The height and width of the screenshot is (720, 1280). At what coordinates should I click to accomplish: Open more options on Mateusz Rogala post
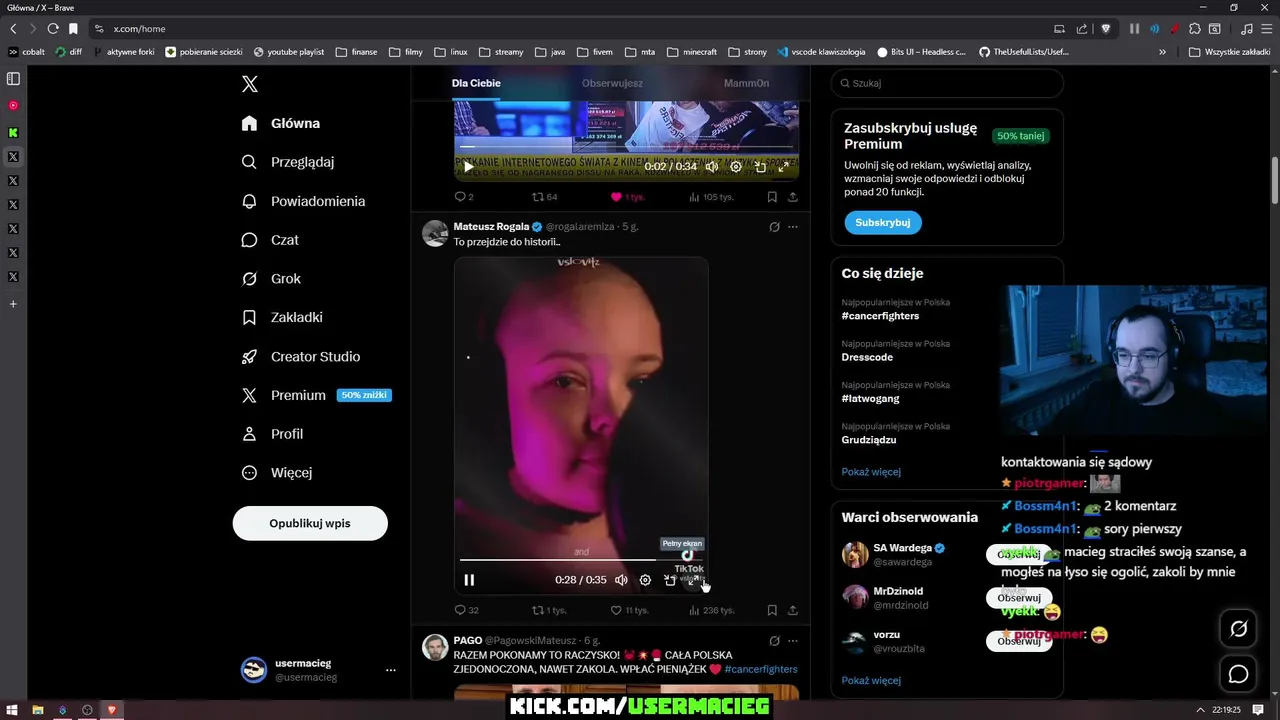(793, 227)
